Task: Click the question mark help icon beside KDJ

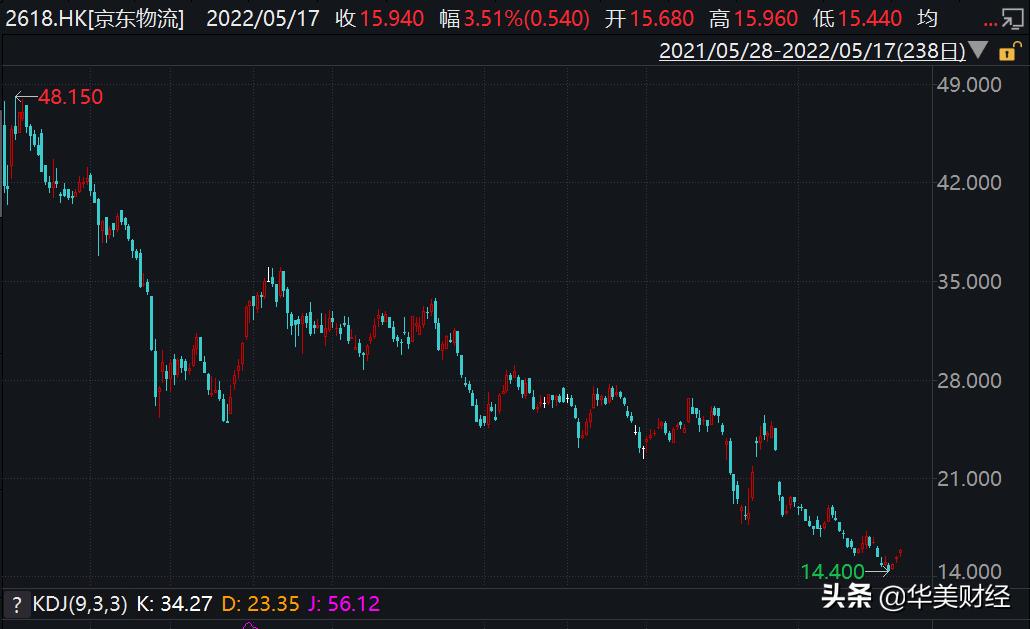Action: 18,605
